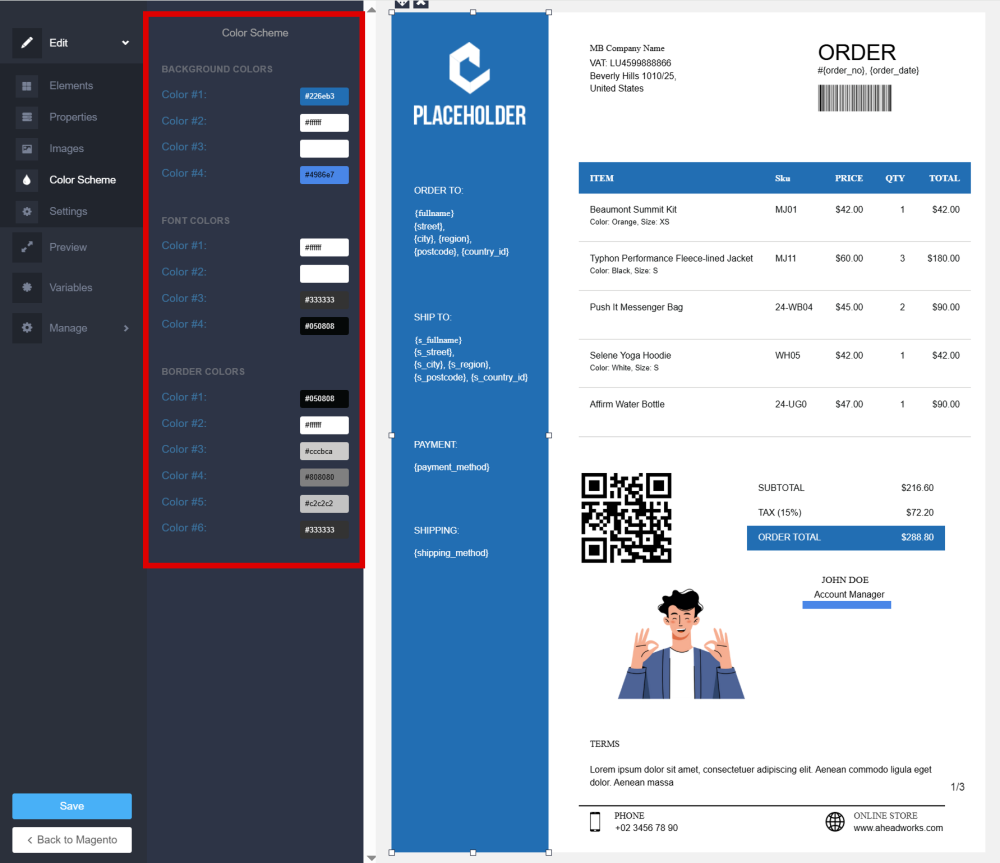This screenshot has height=863, width=1000.
Task: Pick border Color #2 white swatch
Action: pyautogui.click(x=324, y=425)
